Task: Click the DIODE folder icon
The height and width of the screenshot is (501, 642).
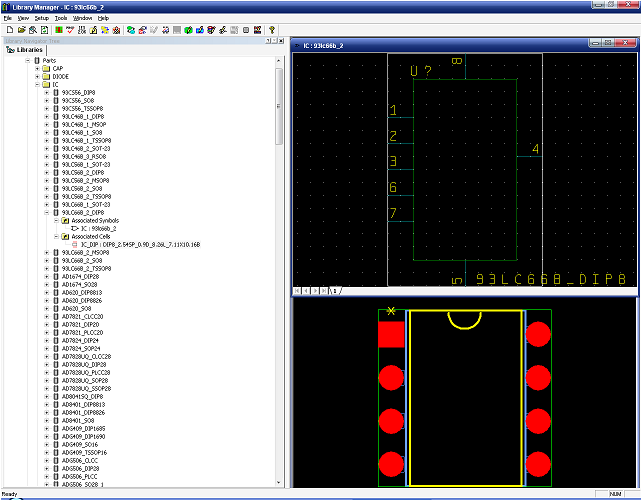Action: click(x=46, y=76)
